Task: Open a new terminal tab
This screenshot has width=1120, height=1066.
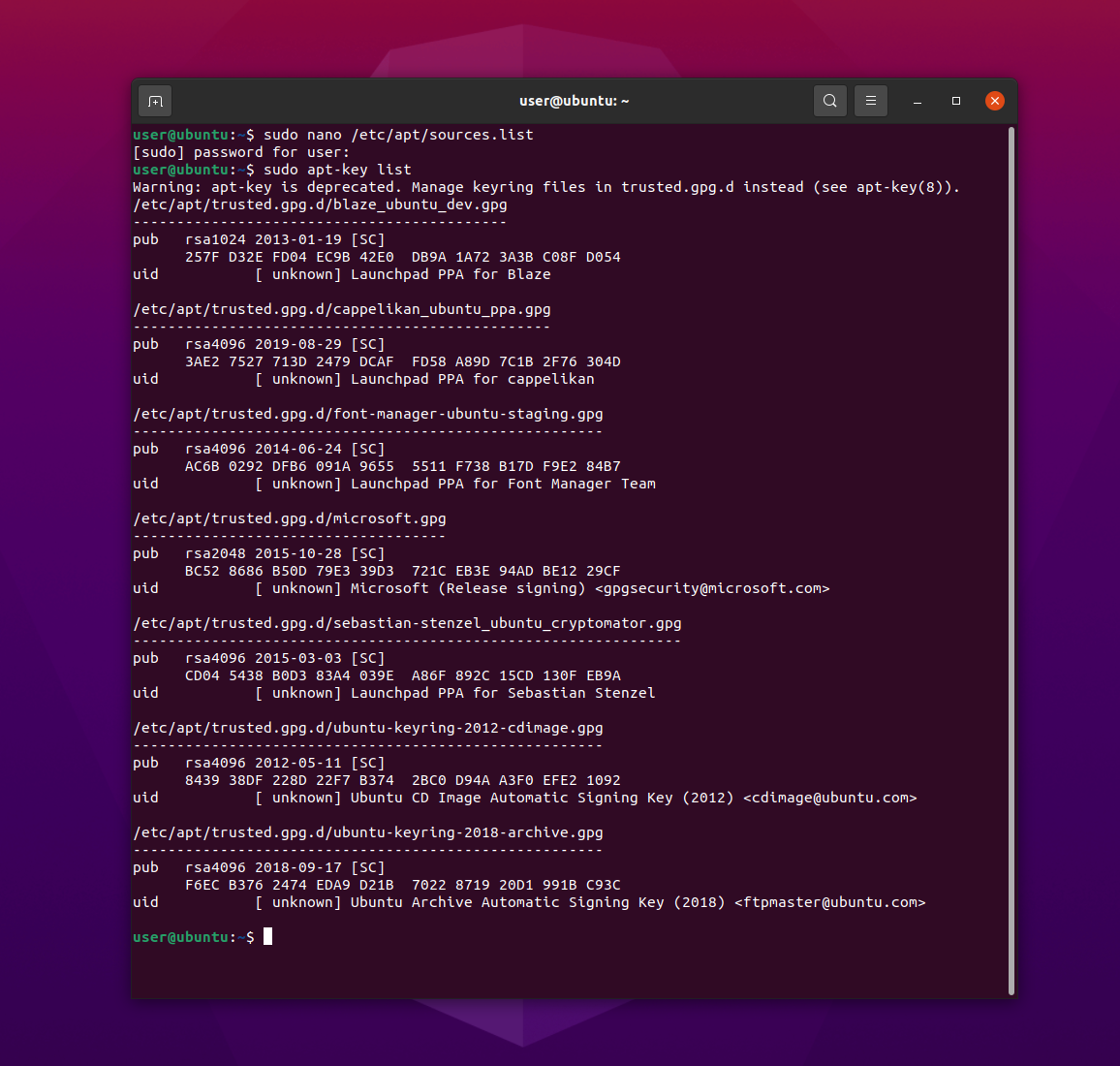Action: [155, 100]
